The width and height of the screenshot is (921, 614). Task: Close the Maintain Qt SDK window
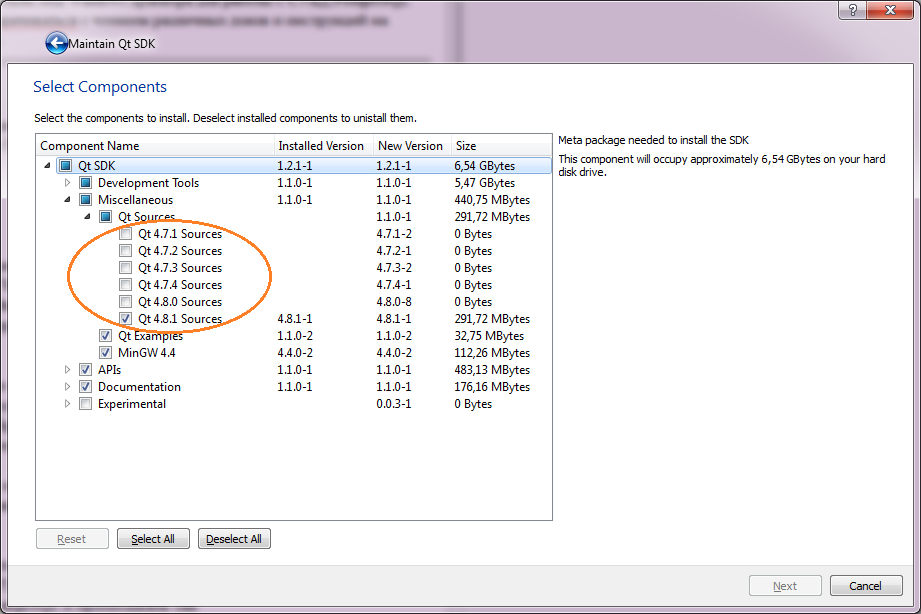point(890,10)
